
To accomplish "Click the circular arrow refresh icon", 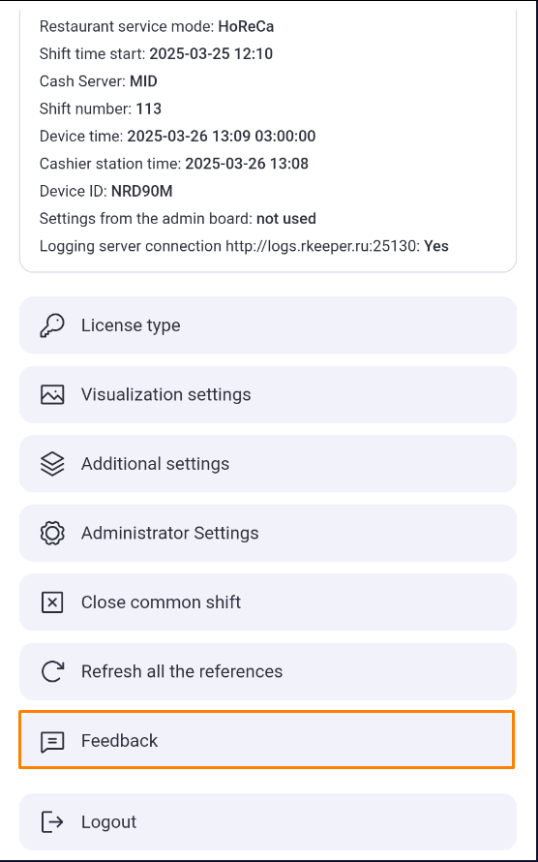I will (52, 672).
